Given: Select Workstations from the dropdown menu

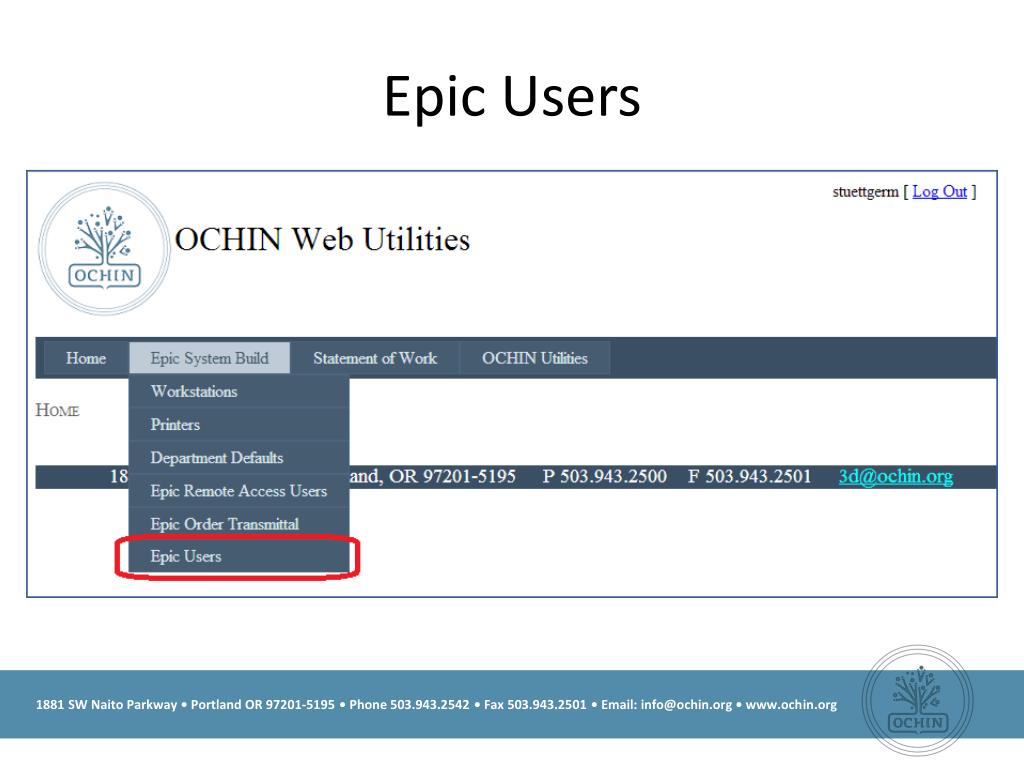Looking at the screenshot, I should click(239, 391).
